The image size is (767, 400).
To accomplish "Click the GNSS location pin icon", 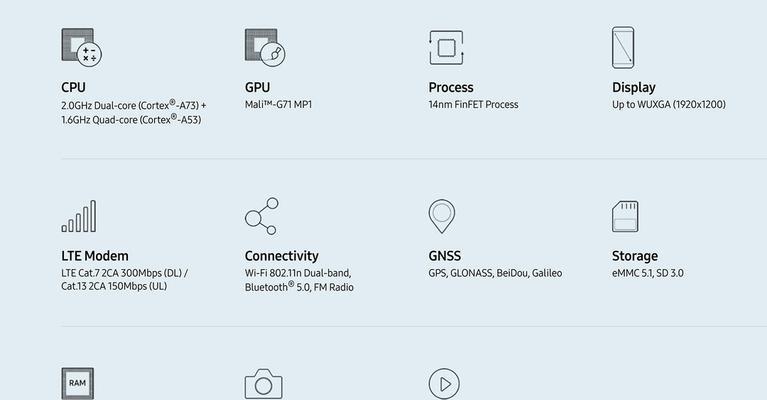I will pyautogui.click(x=442, y=216).
